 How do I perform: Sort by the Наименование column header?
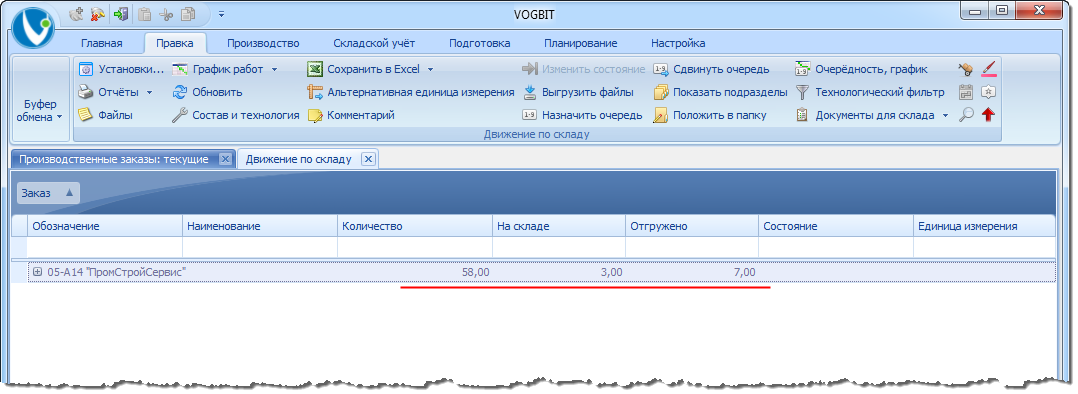(x=260, y=226)
